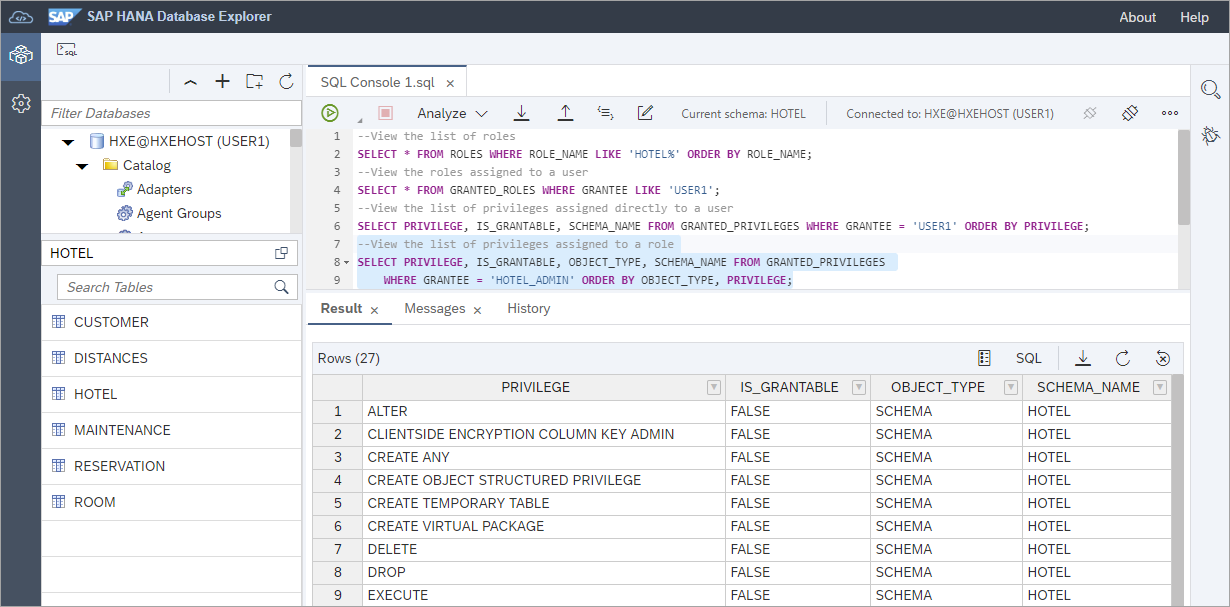Click the Format Code icon
This screenshot has width=1230, height=607.
605,114
